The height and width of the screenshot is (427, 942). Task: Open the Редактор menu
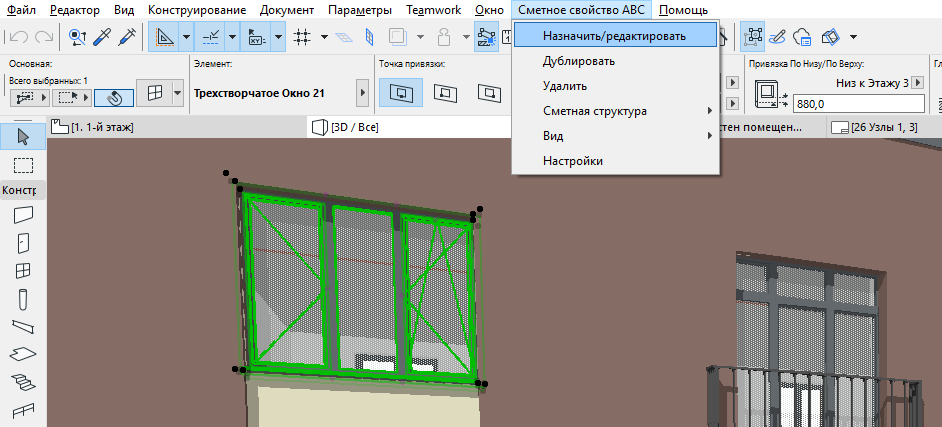coord(75,10)
